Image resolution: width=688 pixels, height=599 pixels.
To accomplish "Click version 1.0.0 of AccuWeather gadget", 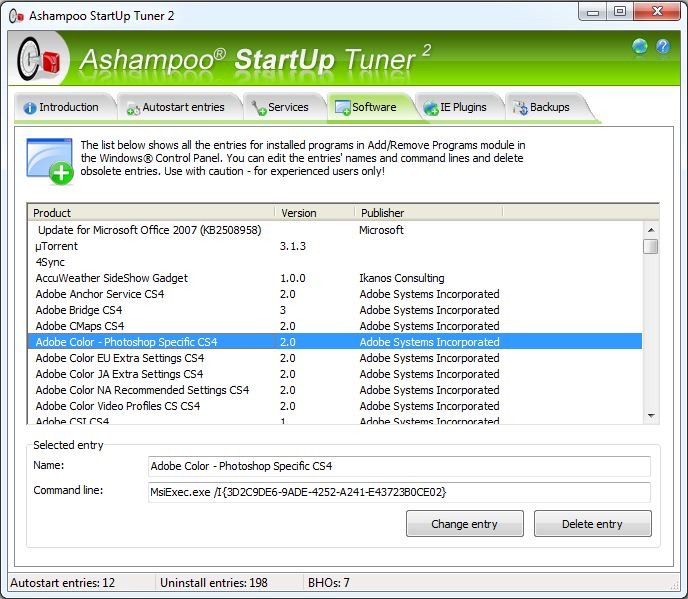I will (293, 278).
